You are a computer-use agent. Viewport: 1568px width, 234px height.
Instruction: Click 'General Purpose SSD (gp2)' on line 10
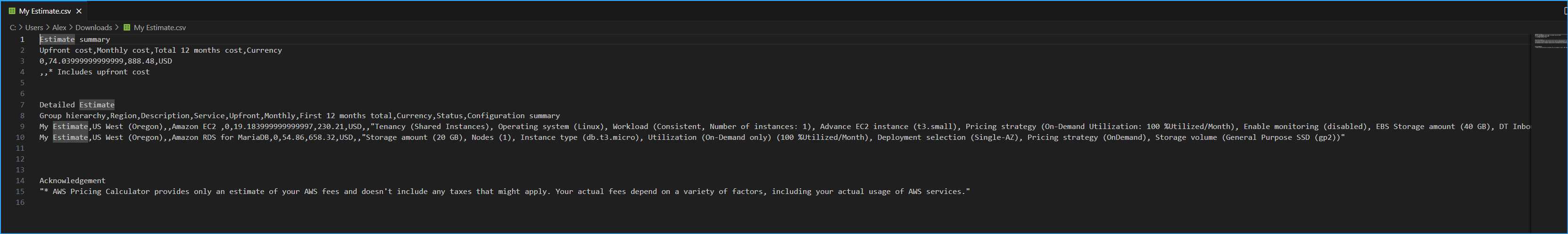[x=1281, y=137]
